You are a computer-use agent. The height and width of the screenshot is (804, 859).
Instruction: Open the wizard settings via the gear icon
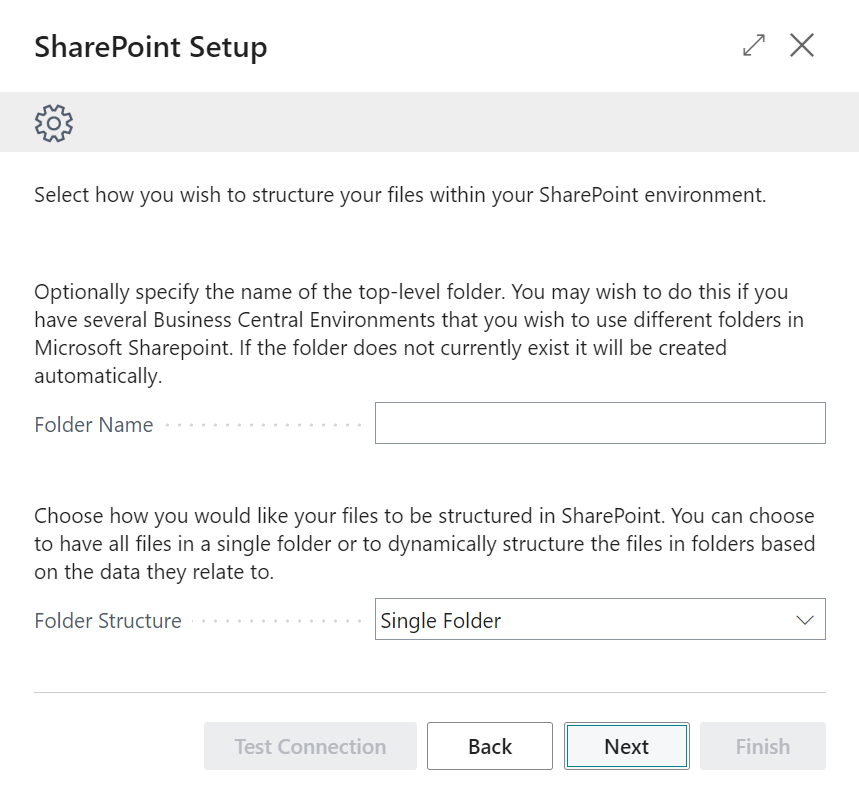(x=52, y=122)
